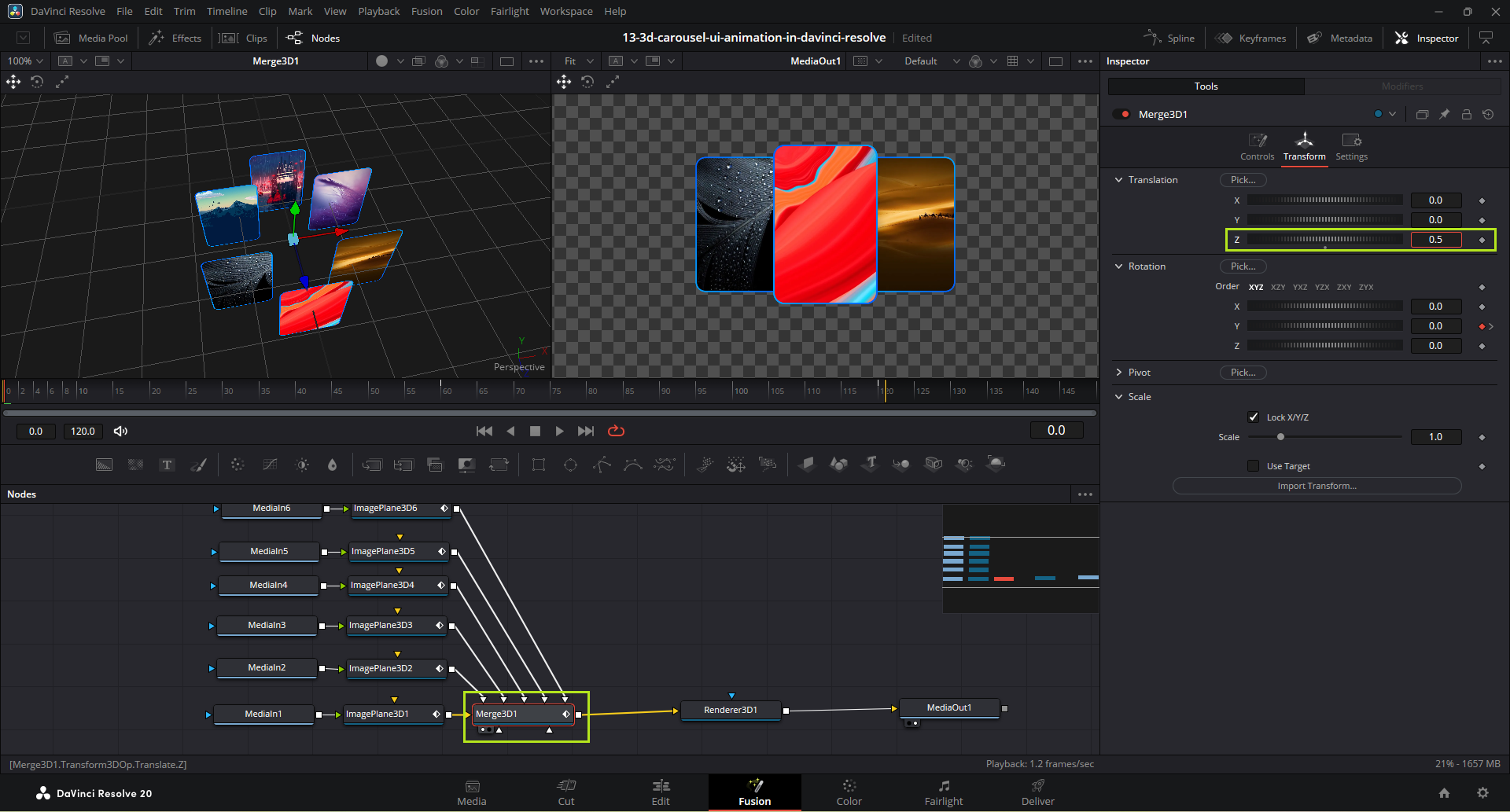The width and height of the screenshot is (1510, 812).
Task: Click the loop playback icon
Action: (x=616, y=431)
